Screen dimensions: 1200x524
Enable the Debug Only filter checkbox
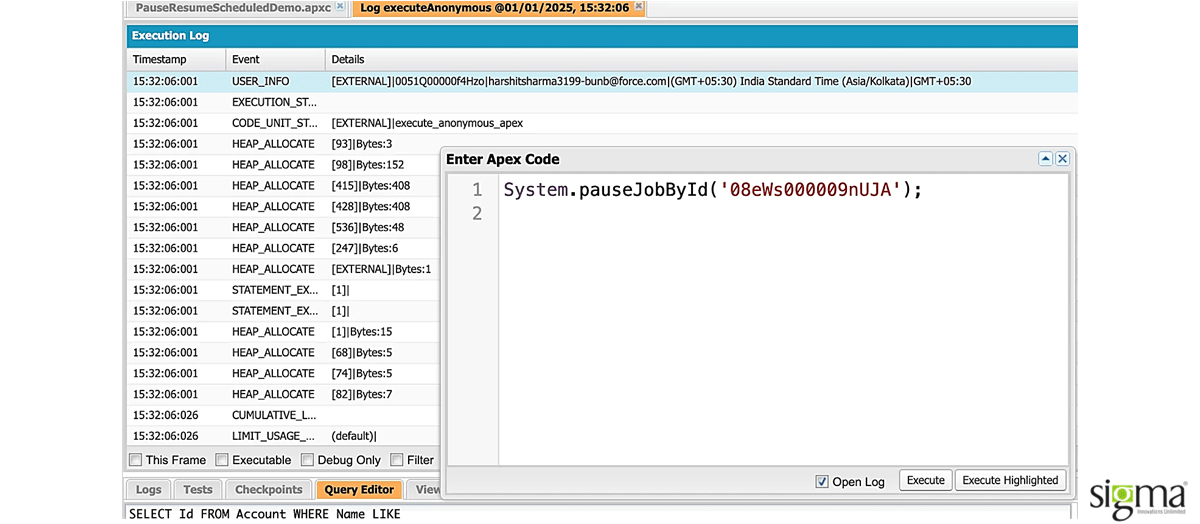coord(306,460)
